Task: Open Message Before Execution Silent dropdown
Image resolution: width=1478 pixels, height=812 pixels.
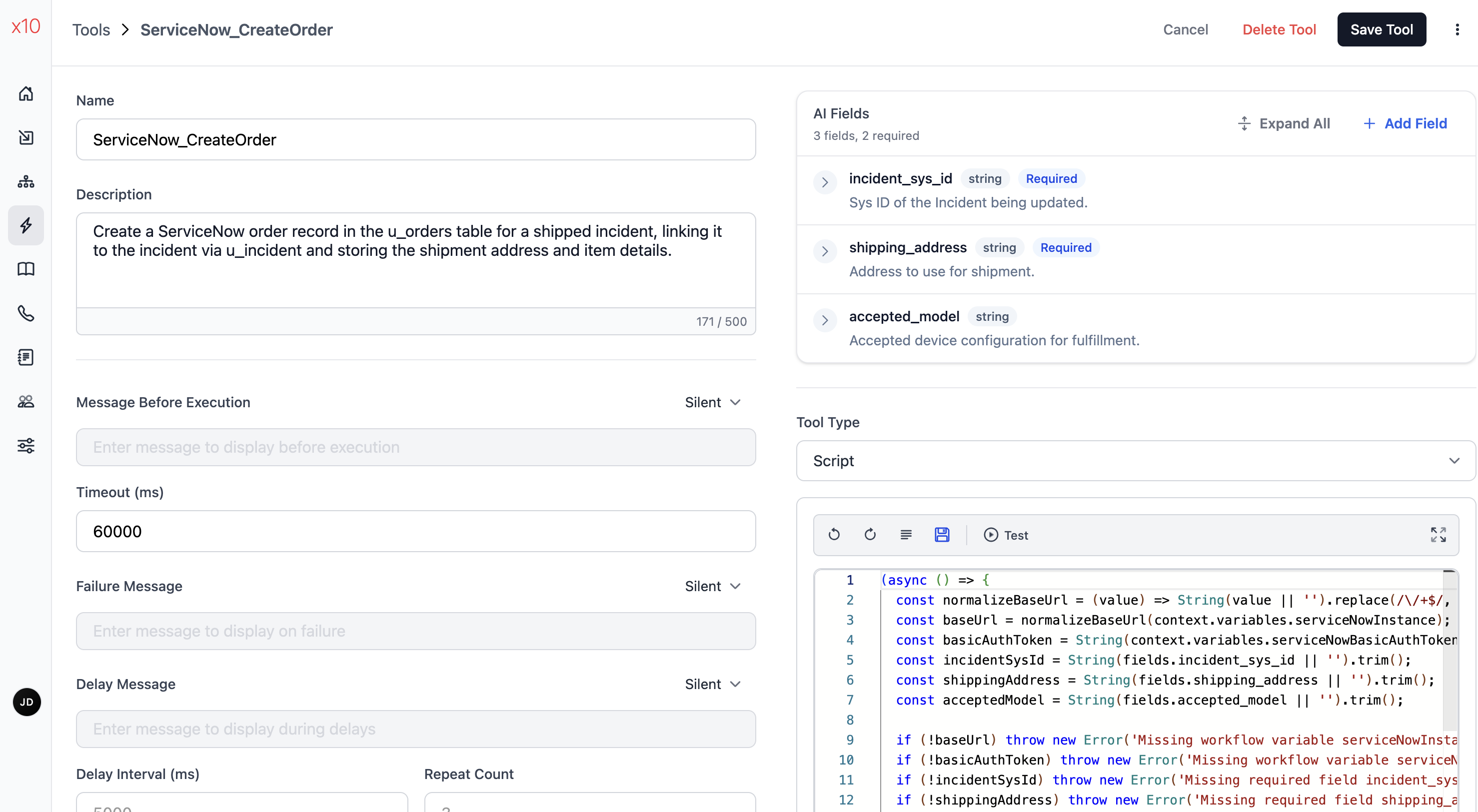Action: tap(713, 403)
